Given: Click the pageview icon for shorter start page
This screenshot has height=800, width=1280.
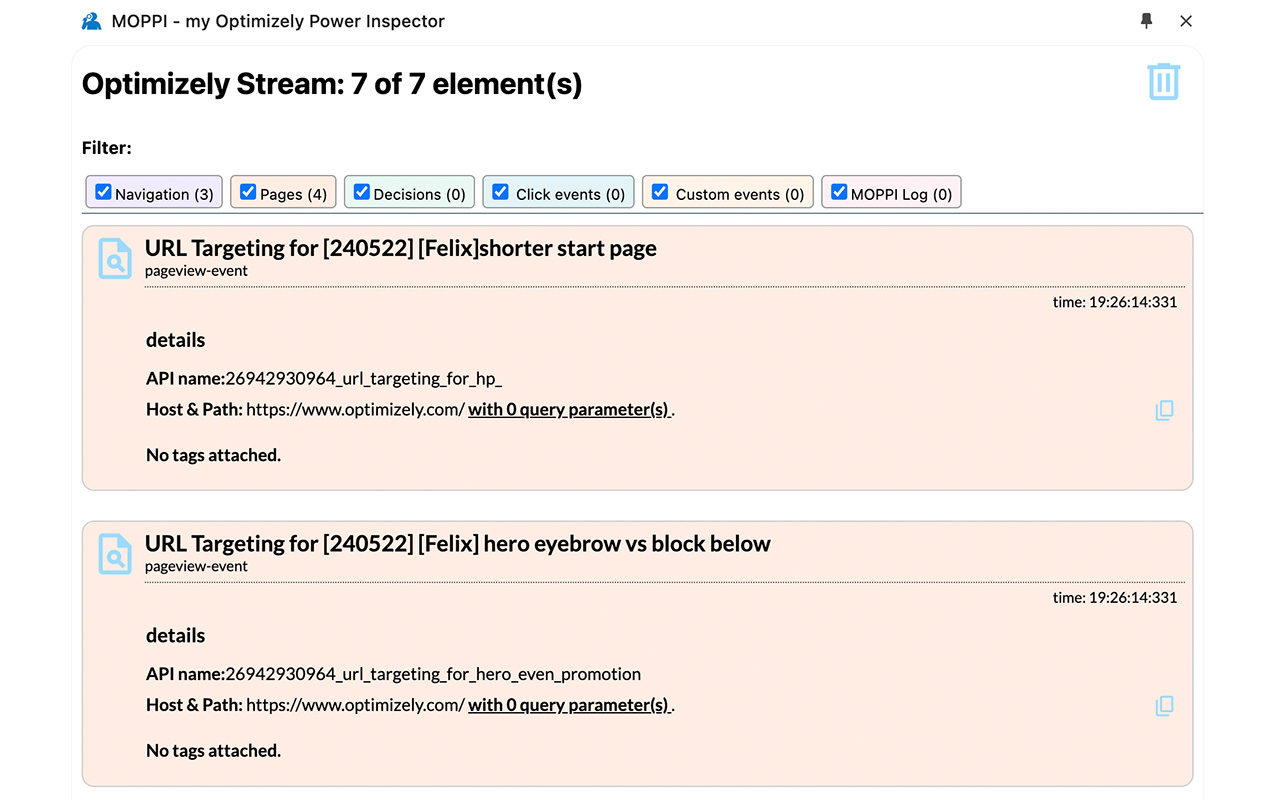Looking at the screenshot, I should coord(115,258).
